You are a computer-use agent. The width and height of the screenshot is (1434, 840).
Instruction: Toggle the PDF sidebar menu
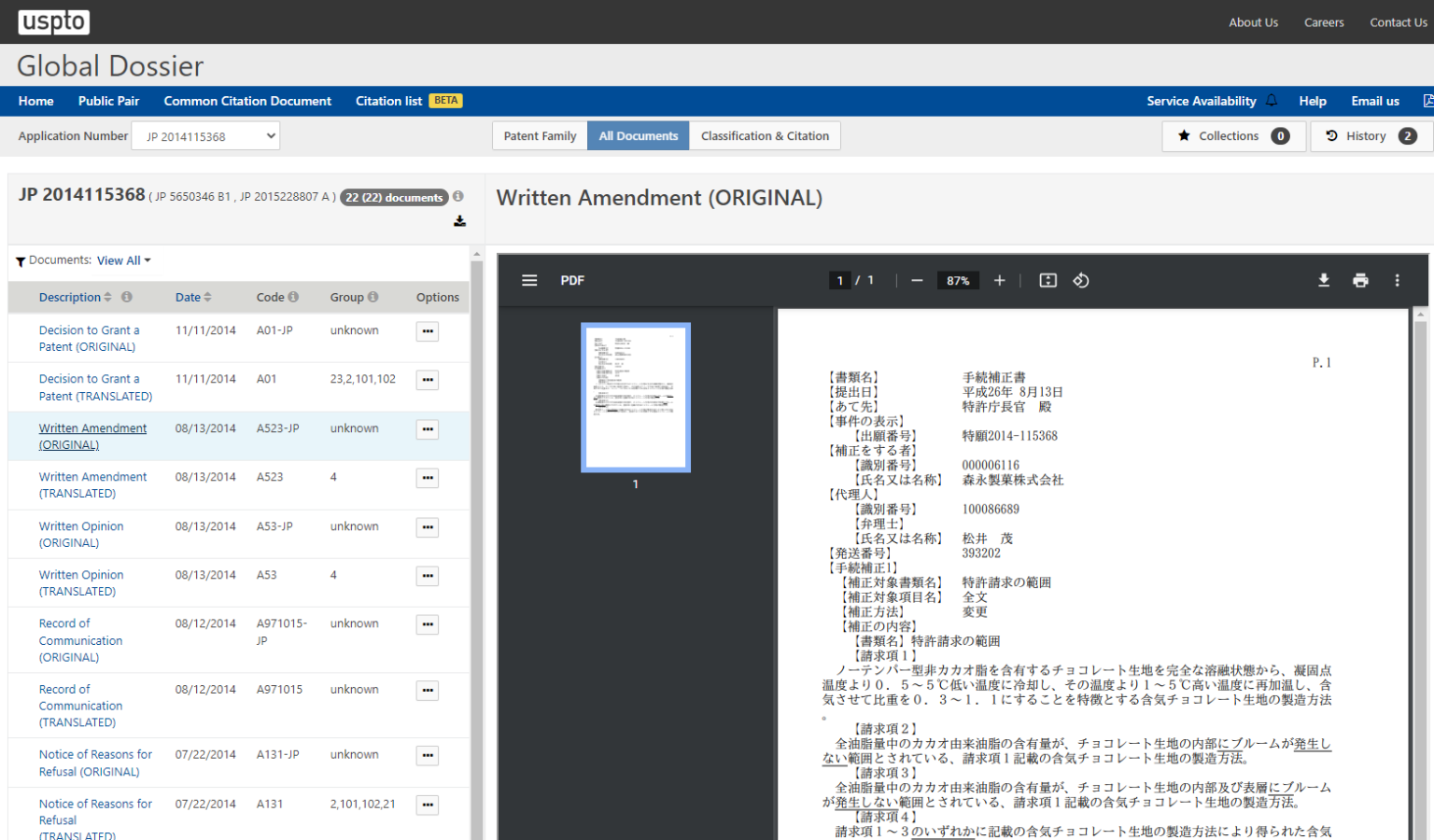(x=529, y=280)
